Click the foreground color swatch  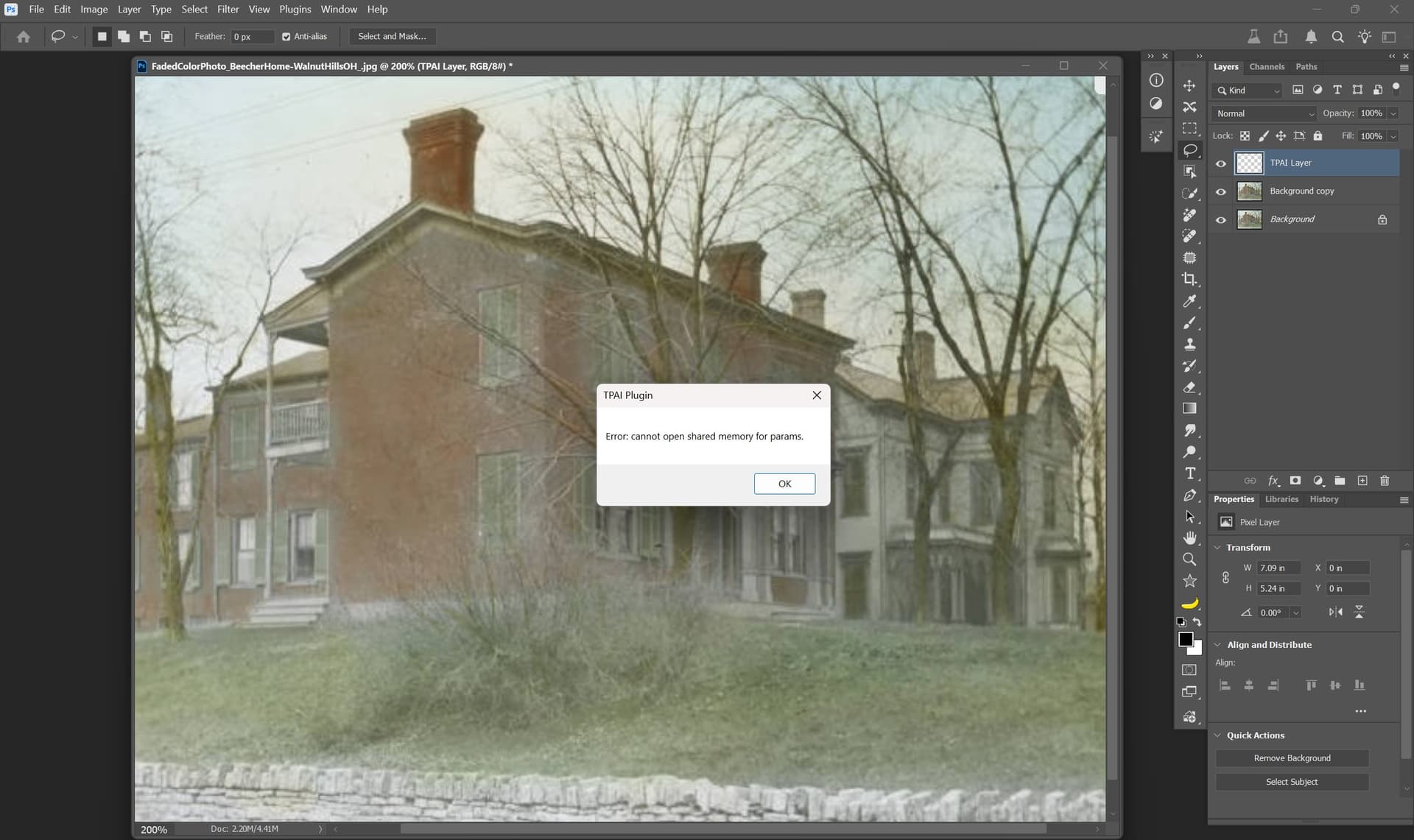[1185, 639]
